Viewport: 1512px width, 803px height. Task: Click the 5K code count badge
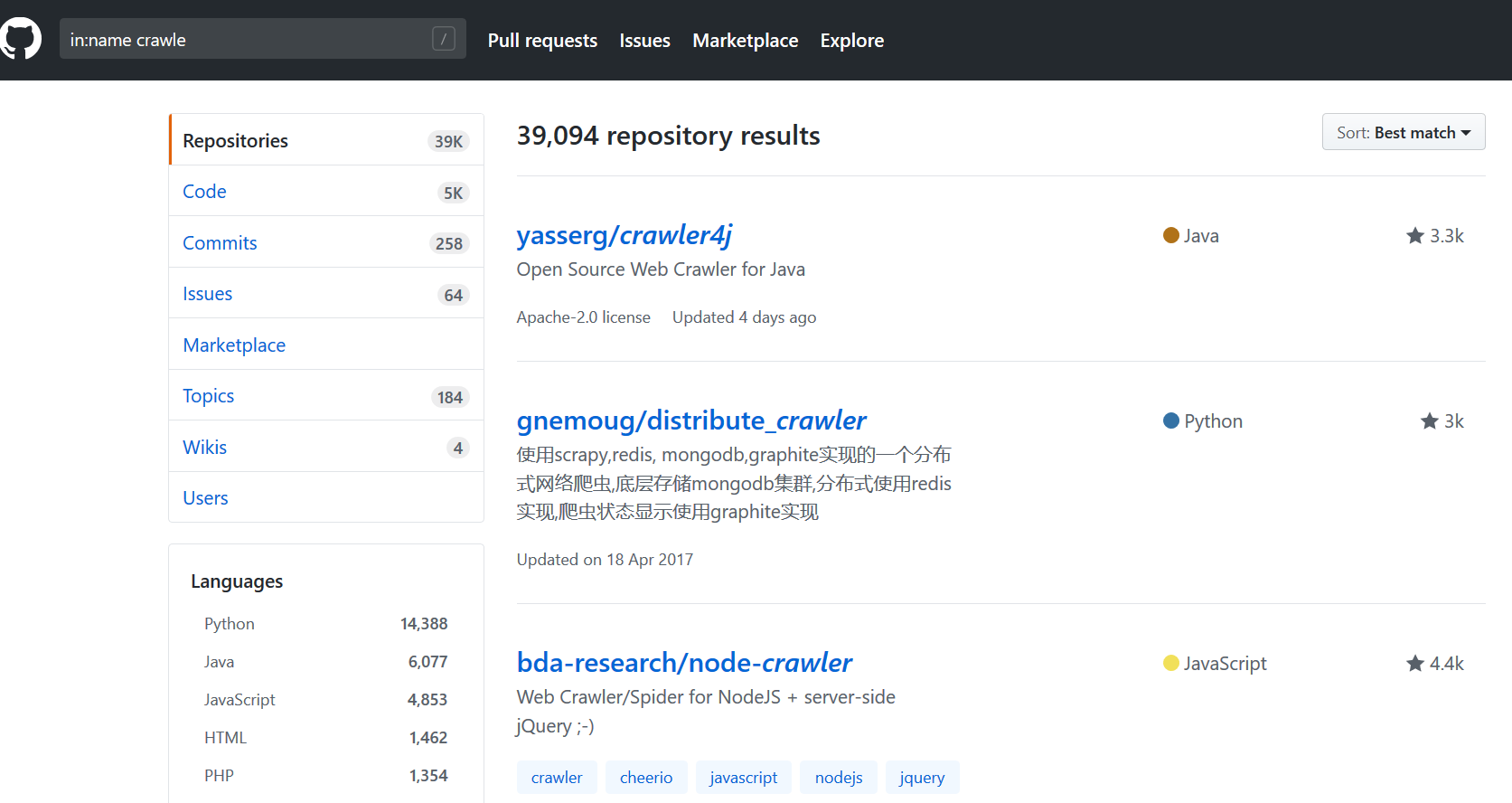[454, 193]
